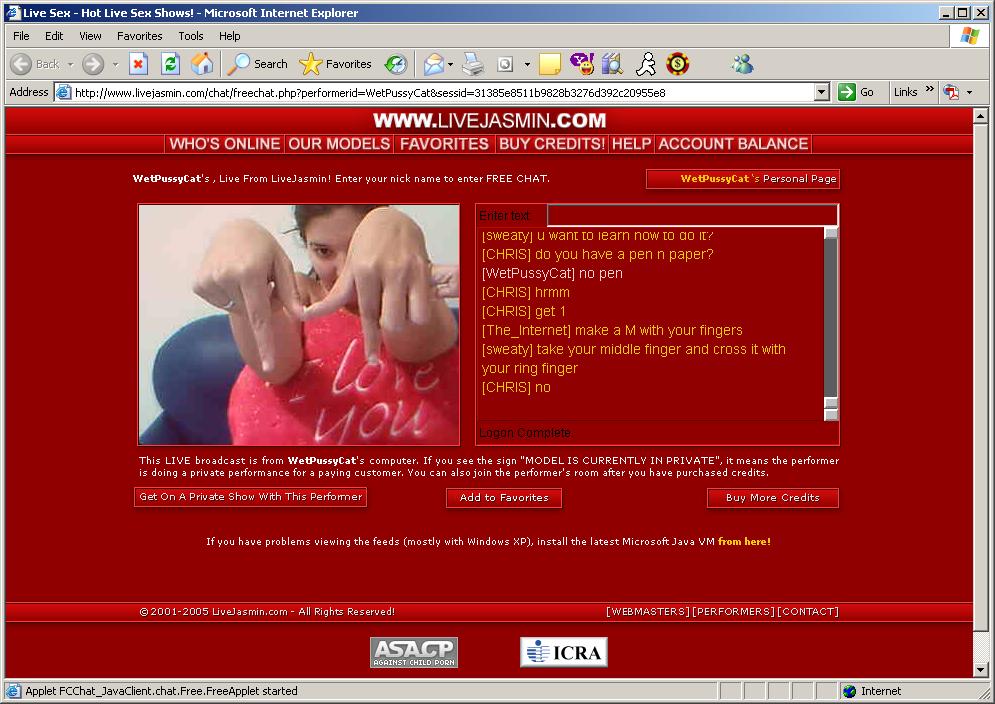The image size is (995, 704).
Task: Stop page loading with the red X icon
Action: click(138, 64)
